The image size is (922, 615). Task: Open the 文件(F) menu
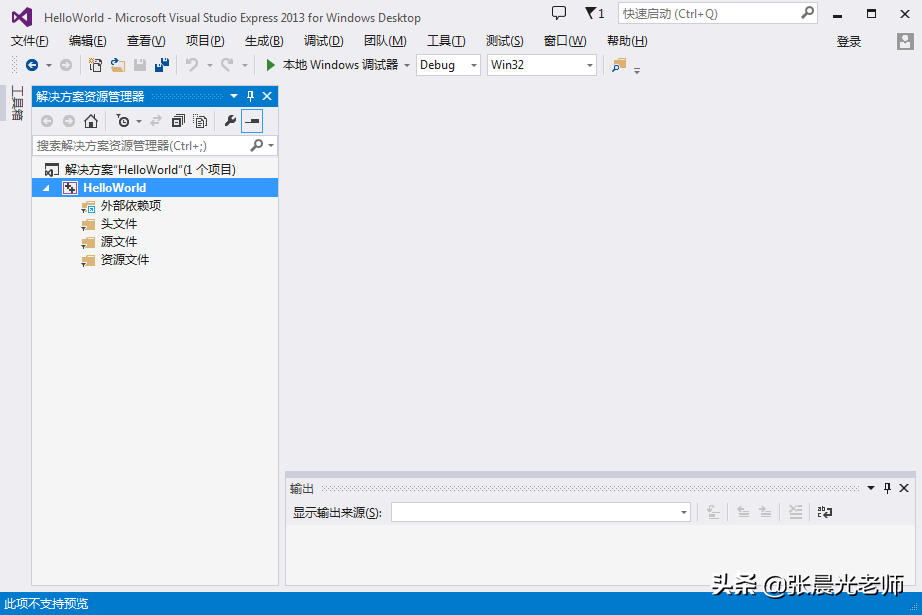tap(29, 41)
